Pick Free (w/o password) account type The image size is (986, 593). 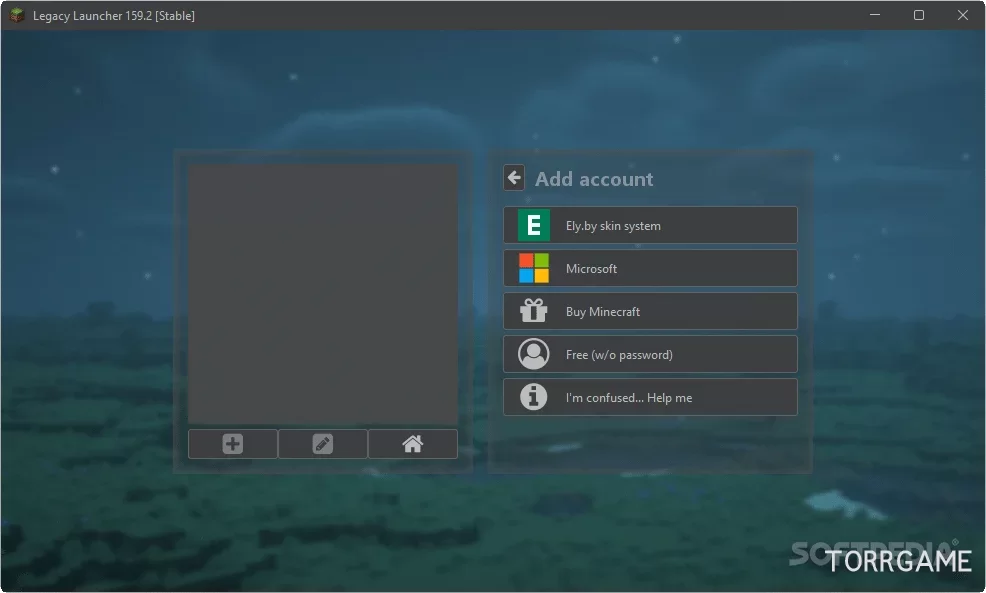point(650,354)
